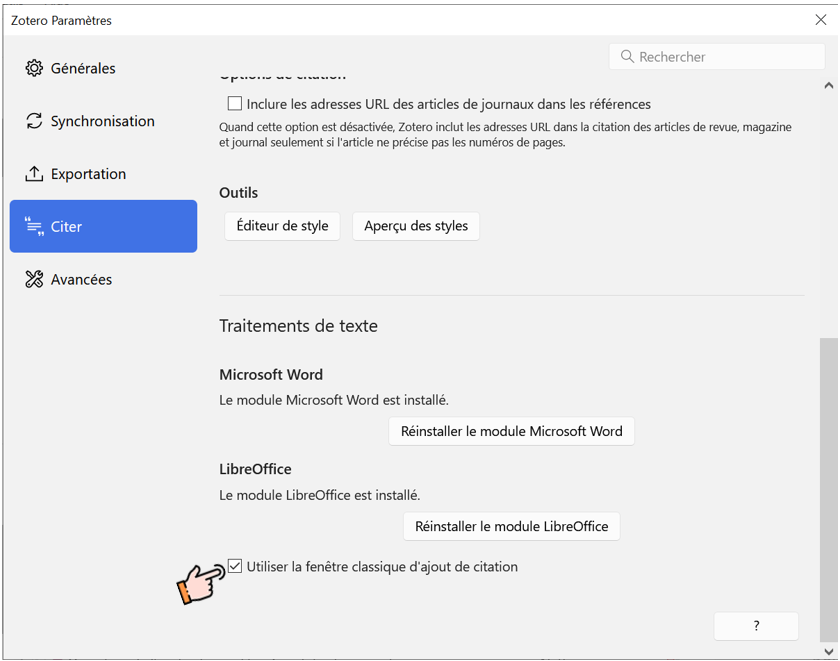
Task: Open the Avancées pane
Action: point(103,279)
